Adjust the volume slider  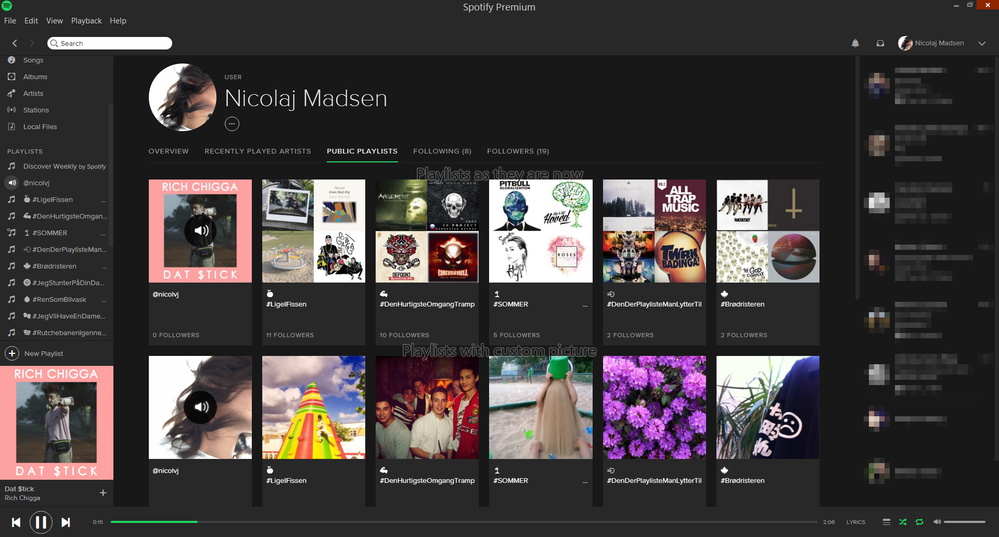[x=965, y=522]
